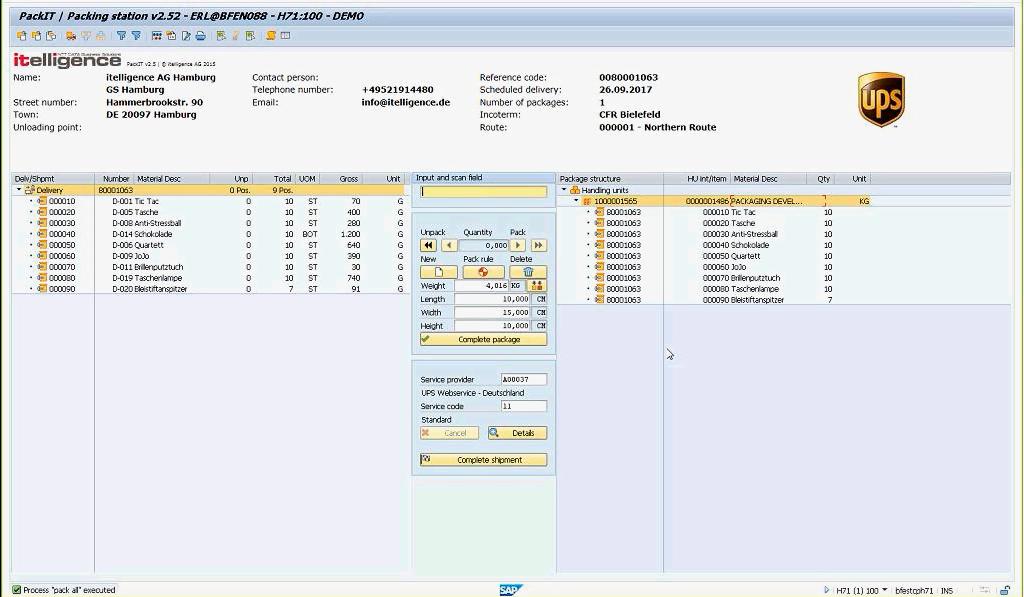Viewport: 1024px width, 597px height.
Task: Click the Pack rule lifebuoy icon button
Action: tap(483, 272)
